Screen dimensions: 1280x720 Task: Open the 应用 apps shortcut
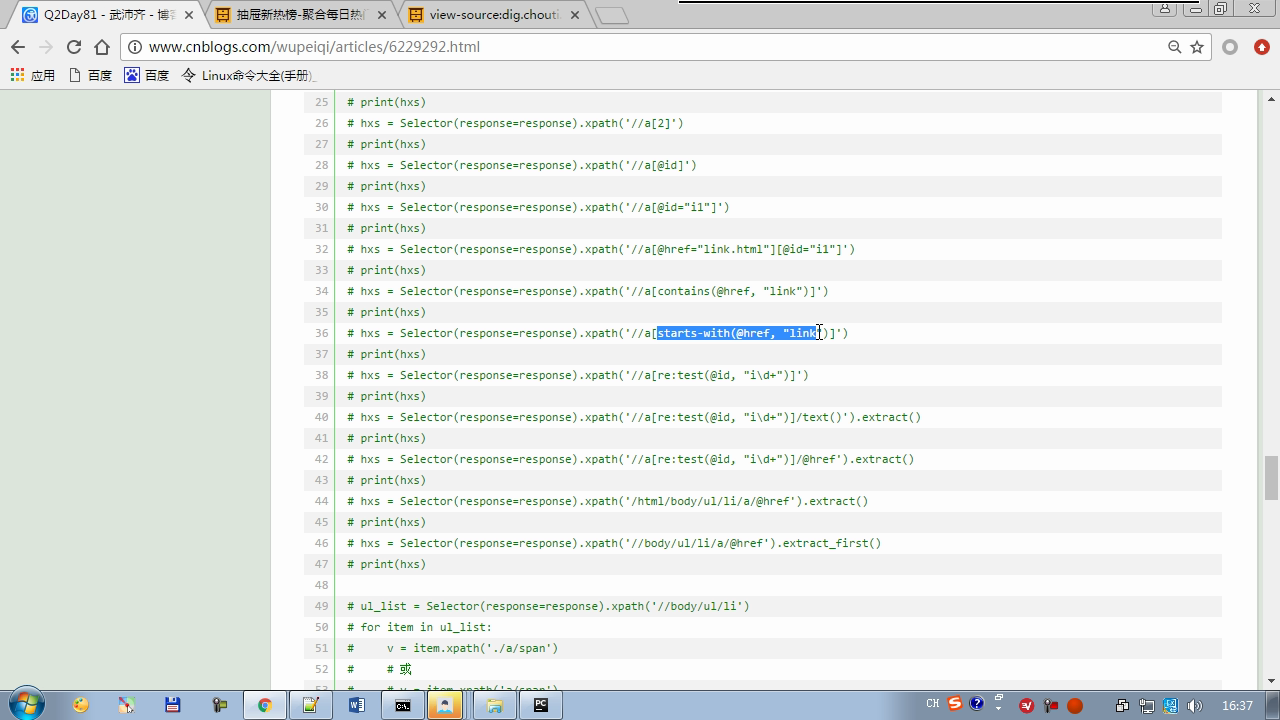point(33,75)
